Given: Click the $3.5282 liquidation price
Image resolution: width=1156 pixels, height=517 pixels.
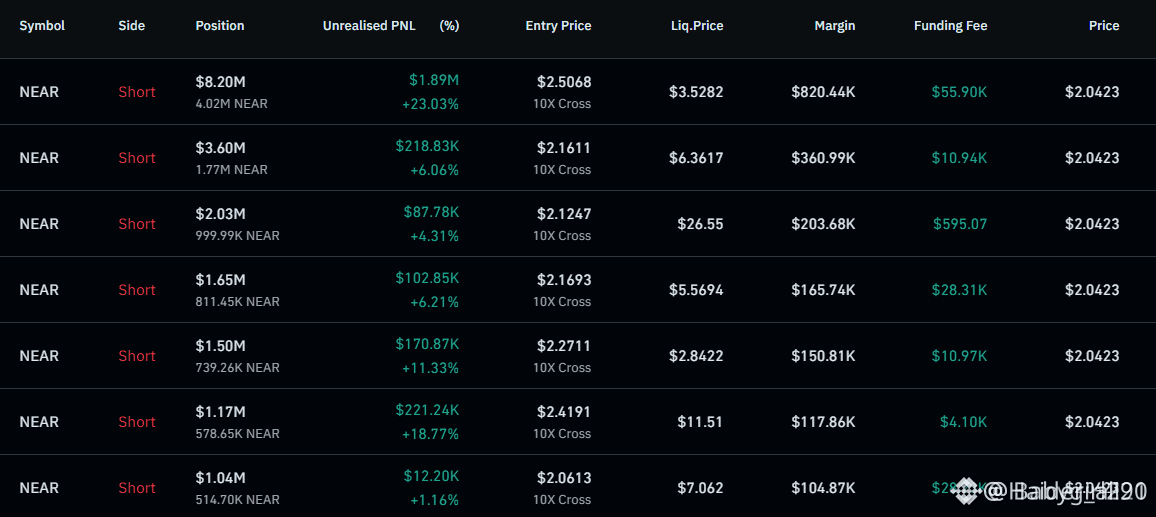Looking at the screenshot, I should point(696,92).
